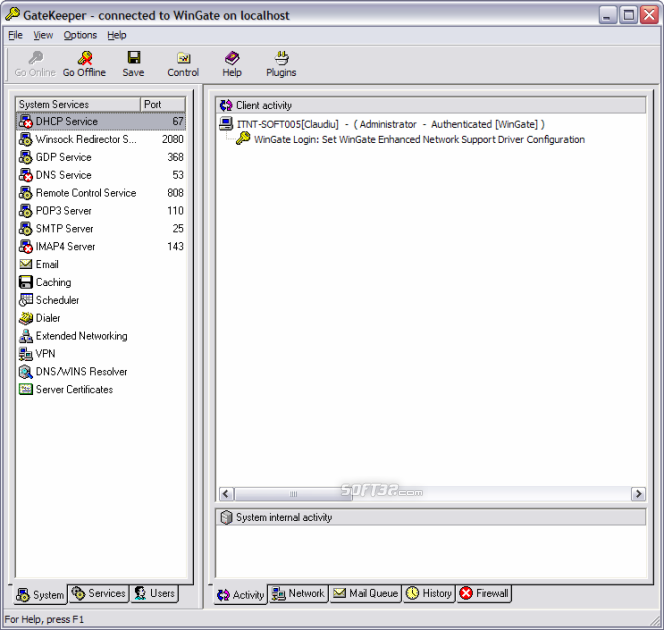Switch to the Users tab
664x630 pixels.
point(155,593)
